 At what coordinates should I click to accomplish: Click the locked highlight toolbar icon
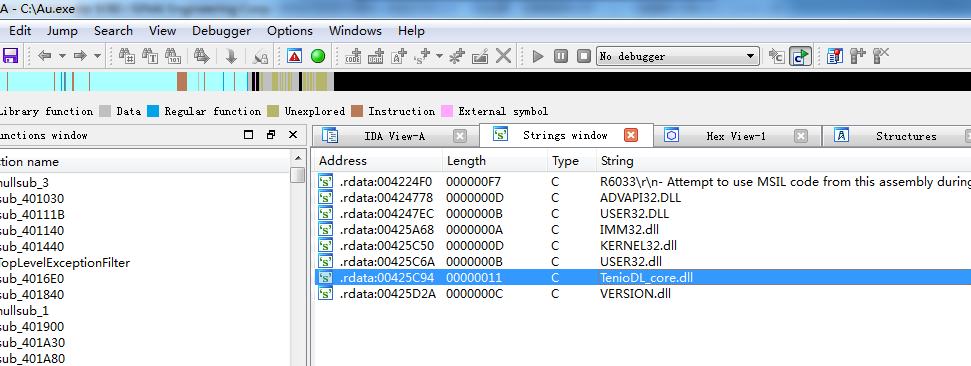click(x=261, y=56)
